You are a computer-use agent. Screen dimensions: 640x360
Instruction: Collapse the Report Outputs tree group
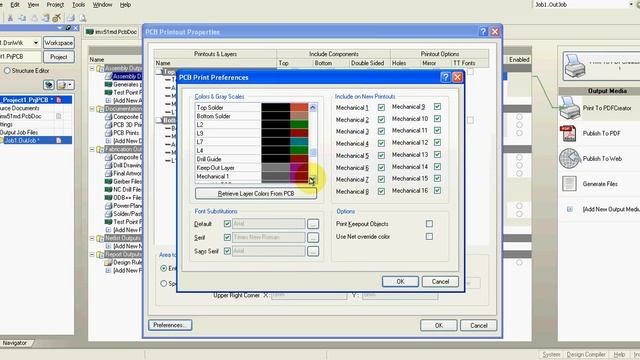pos(92,254)
